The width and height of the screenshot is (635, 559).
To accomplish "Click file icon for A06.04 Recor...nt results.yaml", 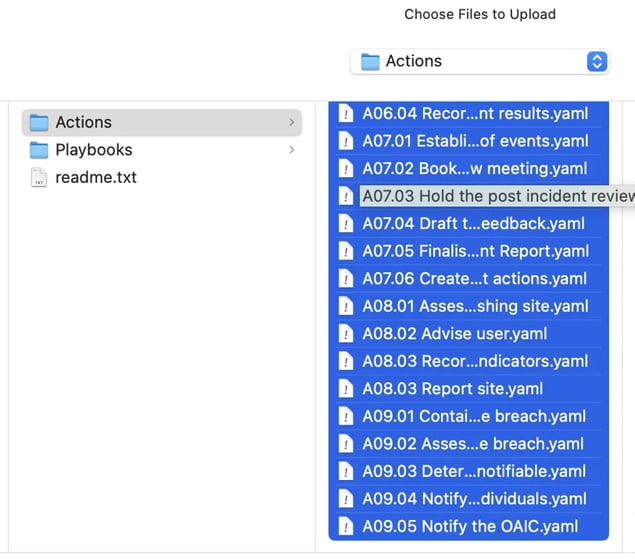I will [345, 113].
